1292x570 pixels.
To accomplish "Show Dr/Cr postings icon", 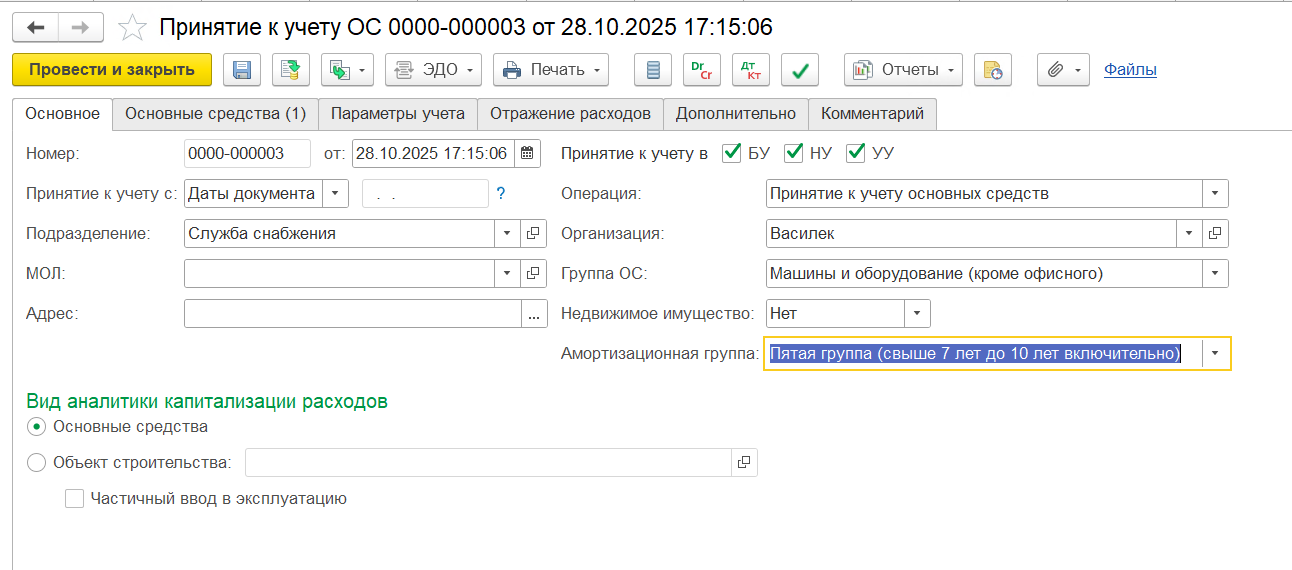I will [x=702, y=70].
